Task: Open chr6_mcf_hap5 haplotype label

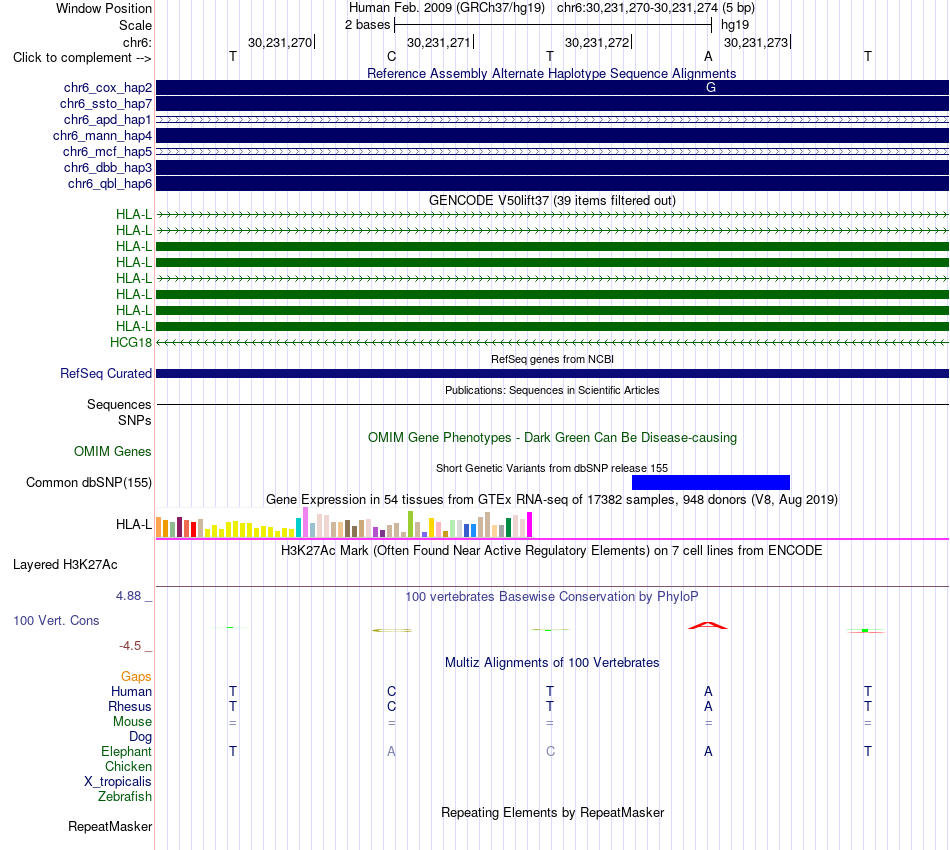Action: click(x=107, y=151)
